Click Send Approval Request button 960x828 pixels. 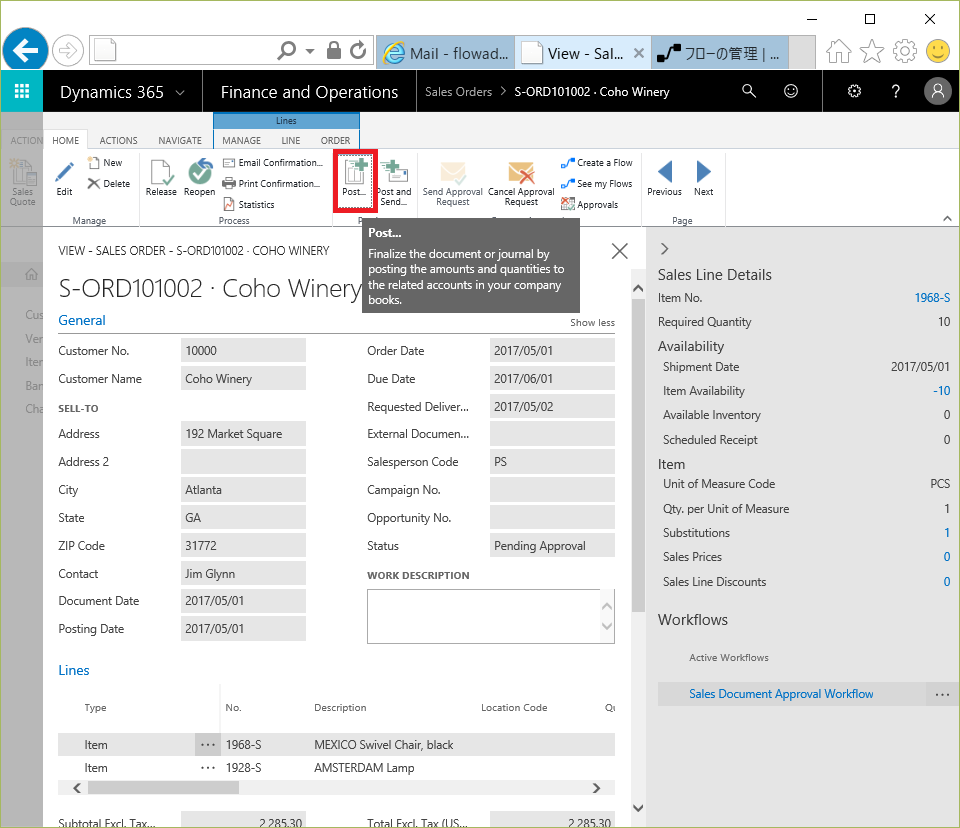[452, 183]
